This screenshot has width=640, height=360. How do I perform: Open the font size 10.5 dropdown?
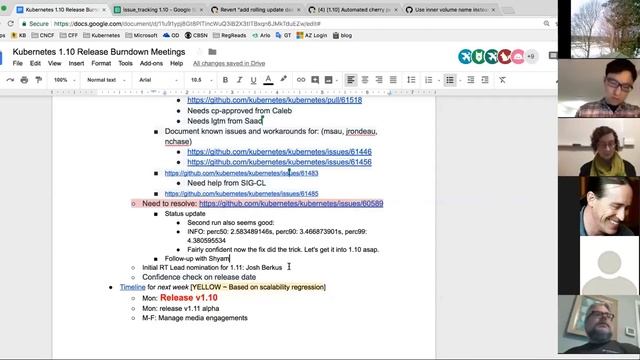202,80
